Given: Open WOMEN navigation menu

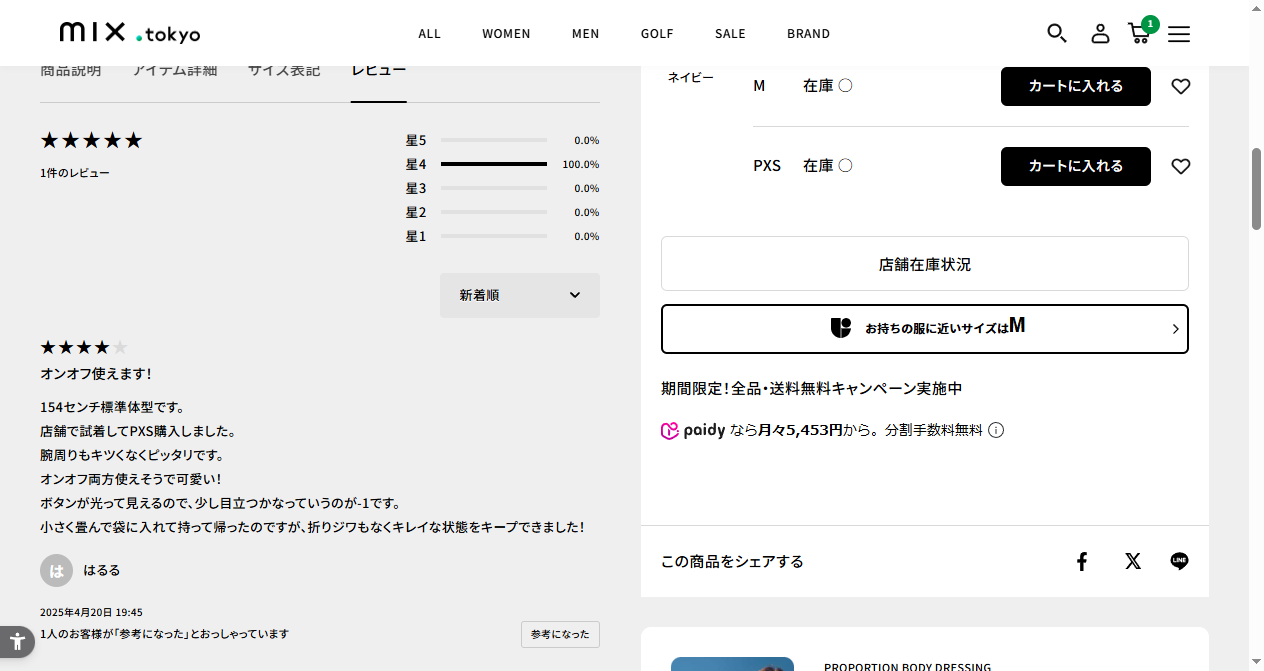Looking at the screenshot, I should (506, 34).
